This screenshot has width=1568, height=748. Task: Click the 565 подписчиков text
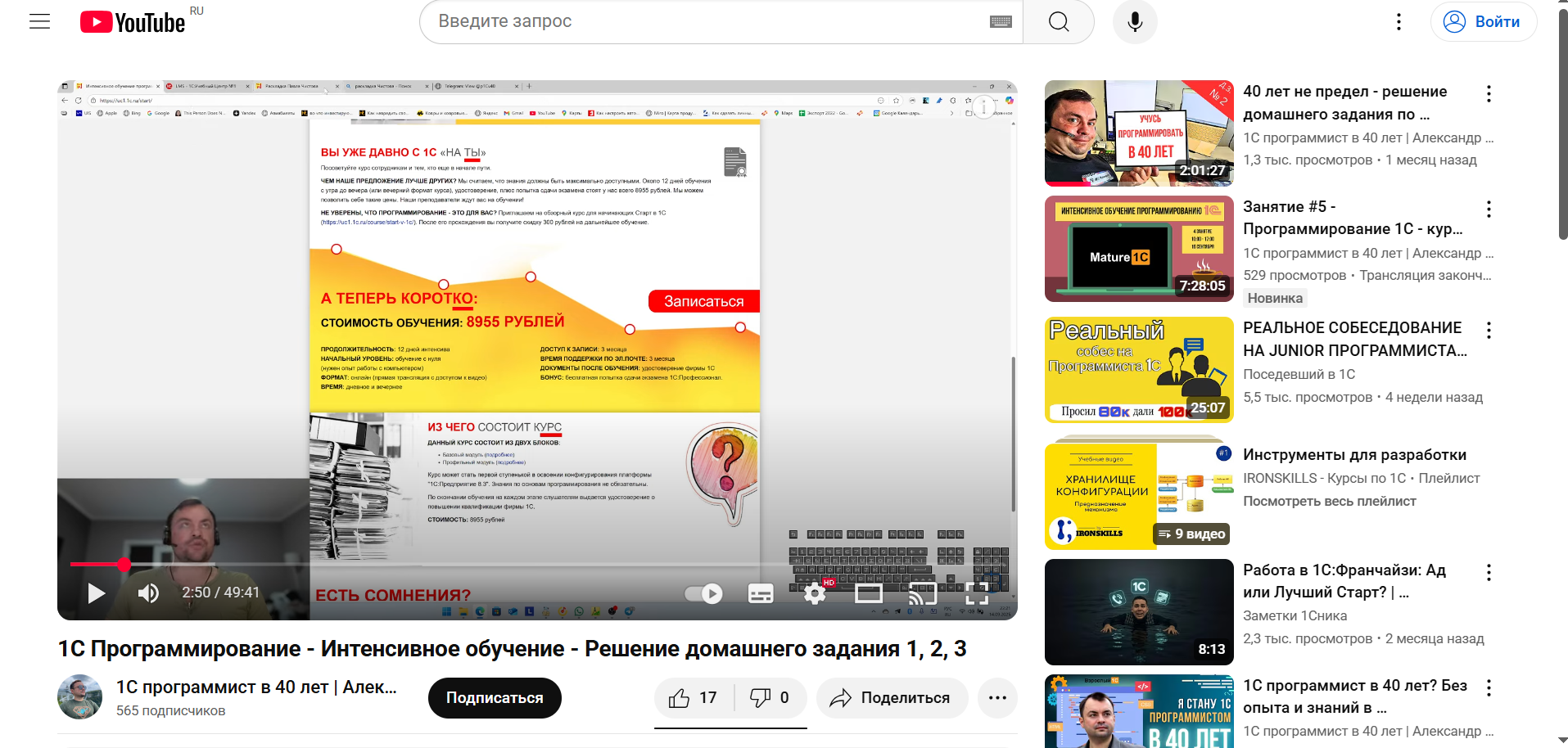170,711
